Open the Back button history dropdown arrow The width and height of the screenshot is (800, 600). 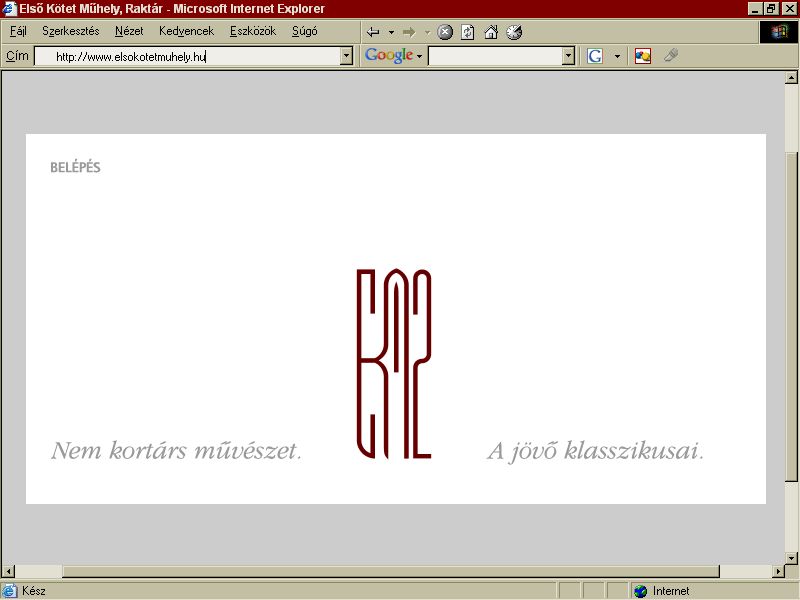(x=391, y=33)
